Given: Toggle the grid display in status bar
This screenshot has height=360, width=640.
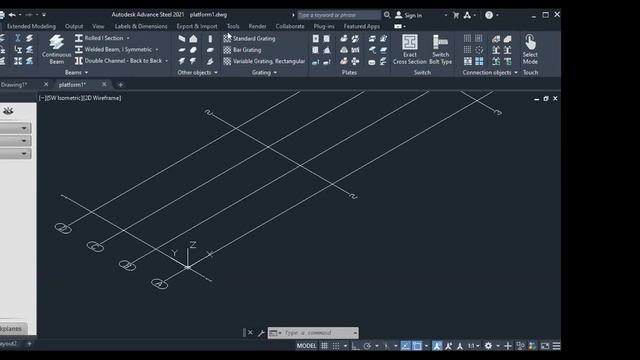Looking at the screenshot, I should pyautogui.click(x=324, y=346).
